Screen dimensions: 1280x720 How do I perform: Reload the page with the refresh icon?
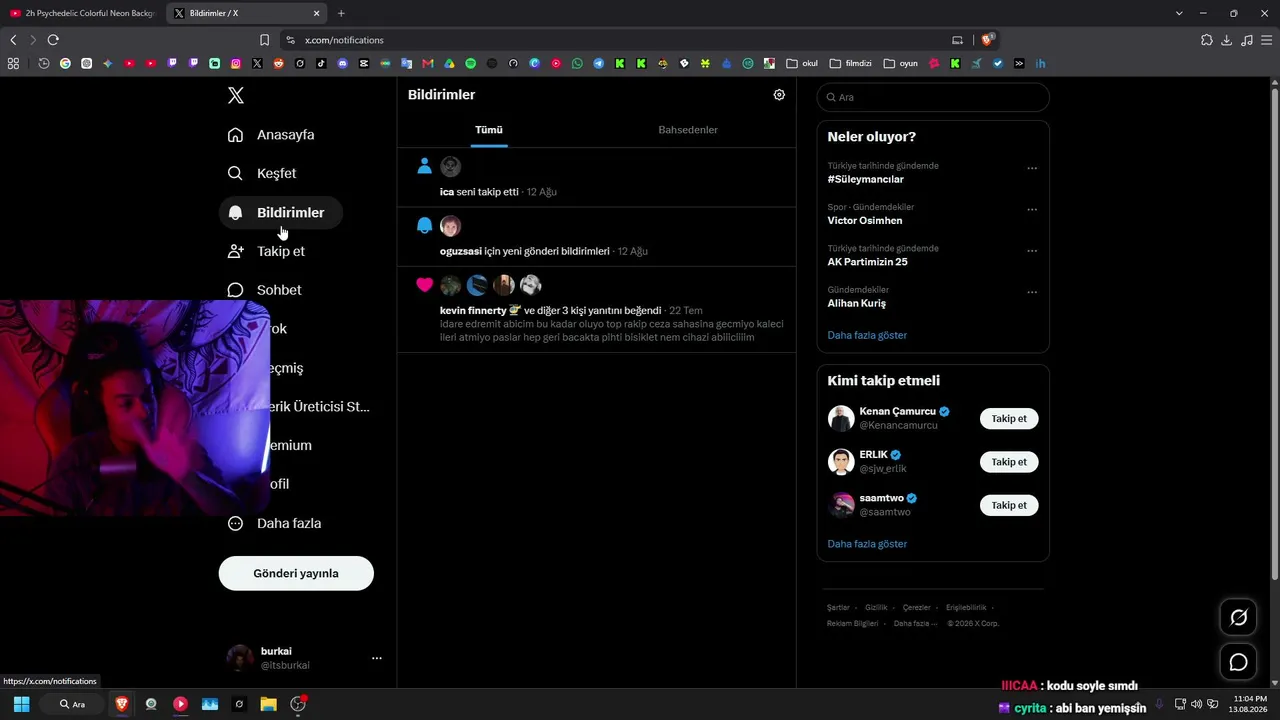click(x=53, y=40)
